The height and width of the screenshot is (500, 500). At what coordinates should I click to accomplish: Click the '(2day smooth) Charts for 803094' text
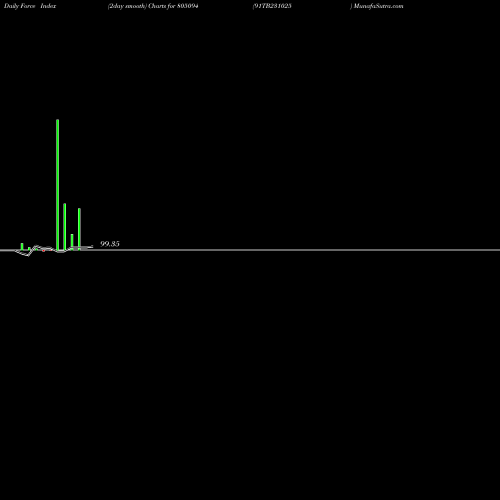[153, 6]
